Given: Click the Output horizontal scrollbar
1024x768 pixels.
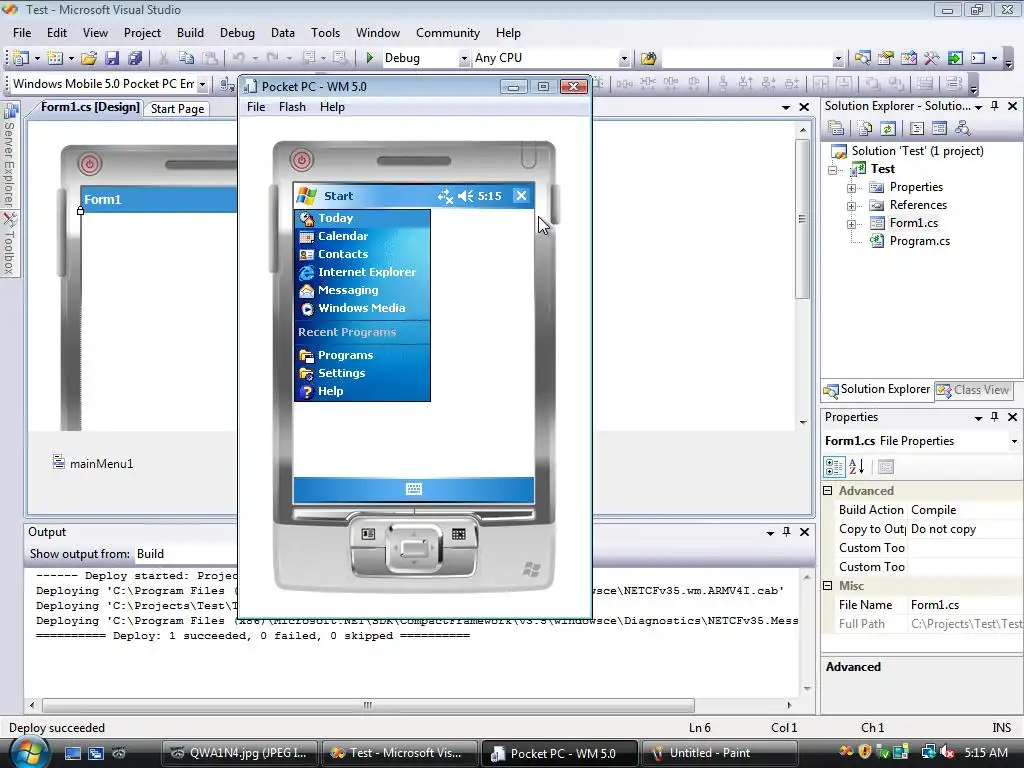Looking at the screenshot, I should [x=368, y=705].
